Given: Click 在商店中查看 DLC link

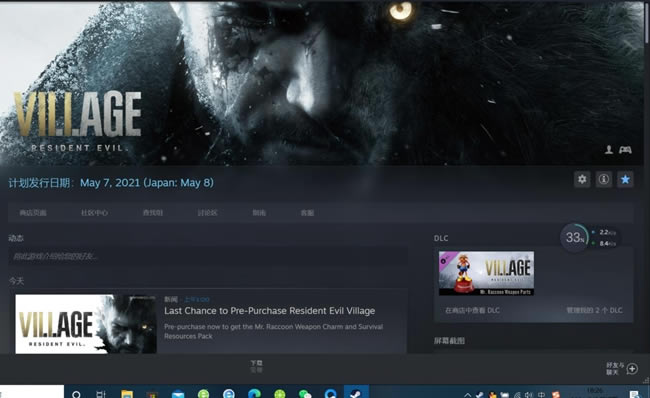Looking at the screenshot, I should (x=472, y=310).
